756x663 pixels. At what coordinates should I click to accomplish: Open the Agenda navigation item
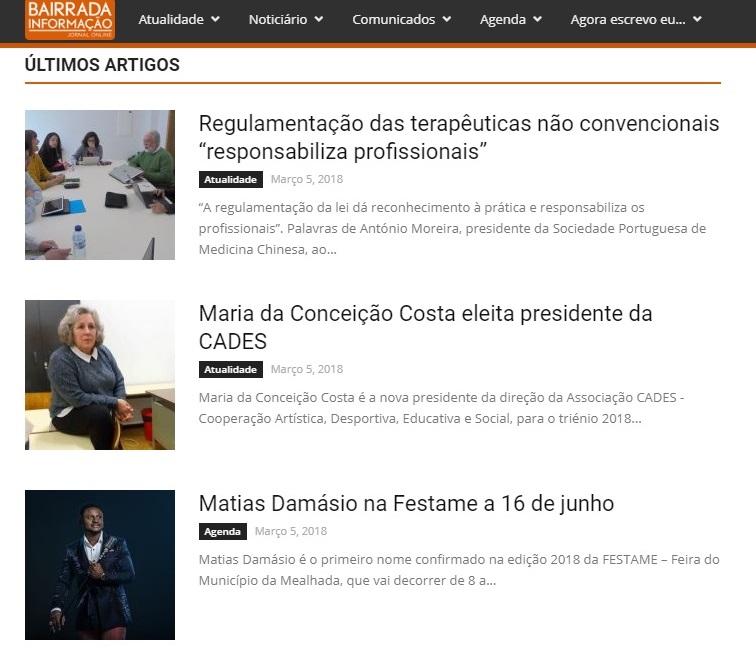pyautogui.click(x=502, y=19)
